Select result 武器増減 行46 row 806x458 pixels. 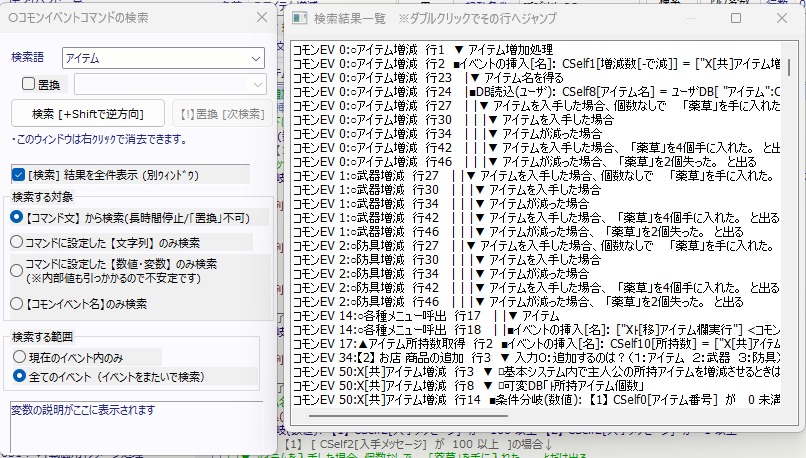[x=537, y=232]
